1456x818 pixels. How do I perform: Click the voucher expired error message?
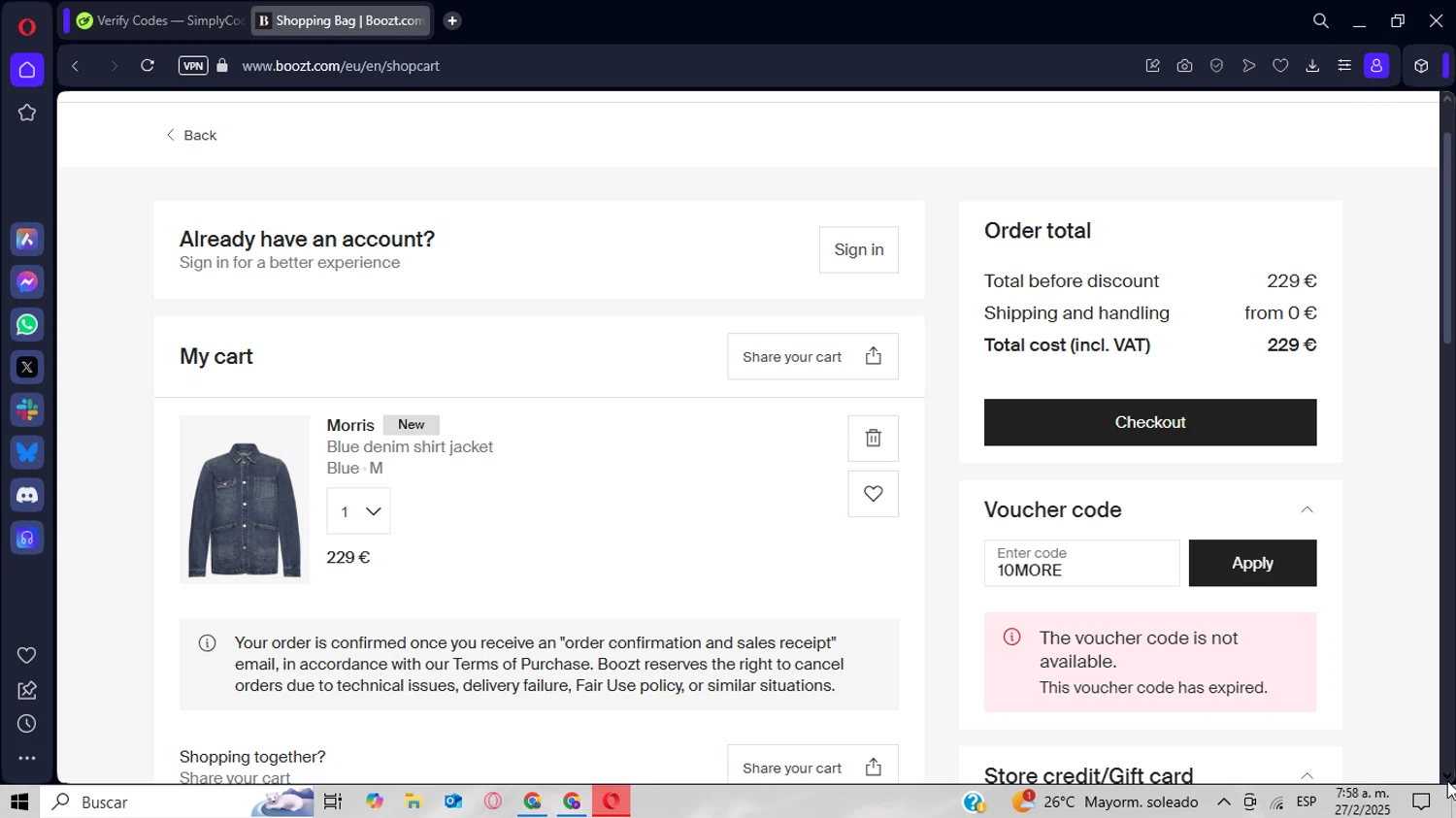click(x=1150, y=663)
